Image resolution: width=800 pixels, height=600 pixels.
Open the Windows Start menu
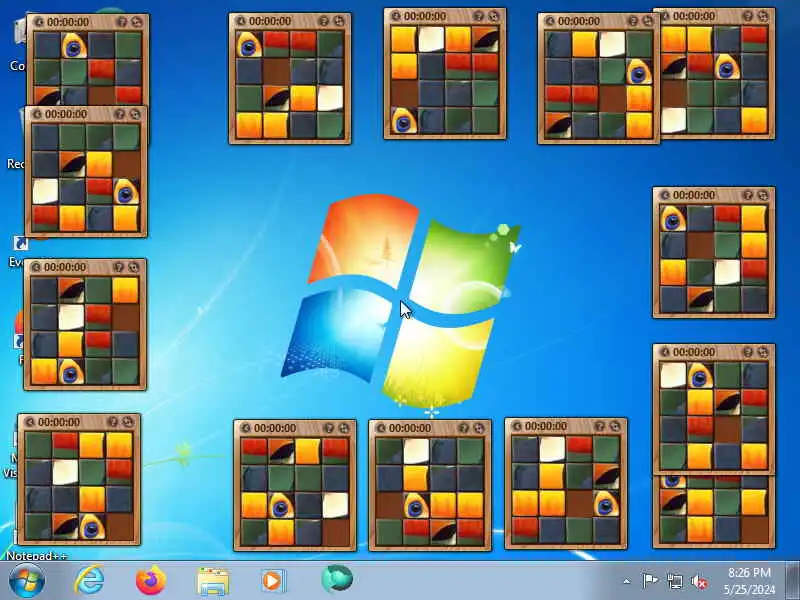tap(27, 581)
